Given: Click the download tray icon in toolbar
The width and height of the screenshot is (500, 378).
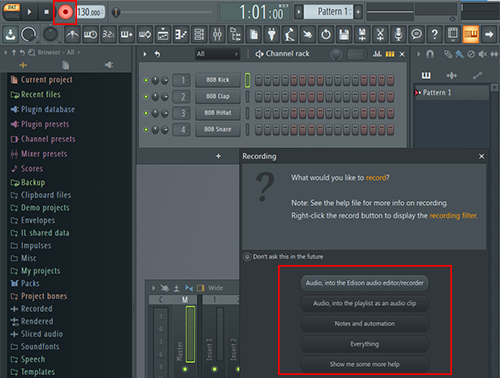Looking at the screenshot, I should pos(10,34).
